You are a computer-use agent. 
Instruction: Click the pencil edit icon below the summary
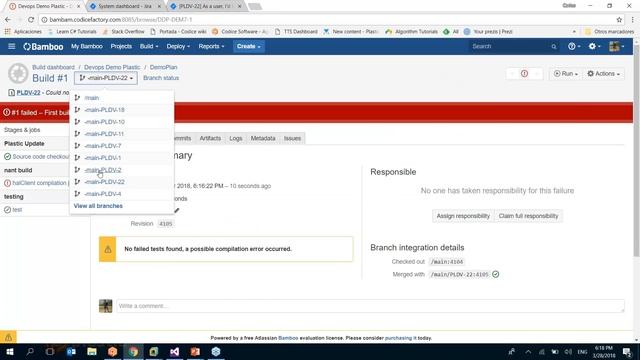(x=177, y=211)
